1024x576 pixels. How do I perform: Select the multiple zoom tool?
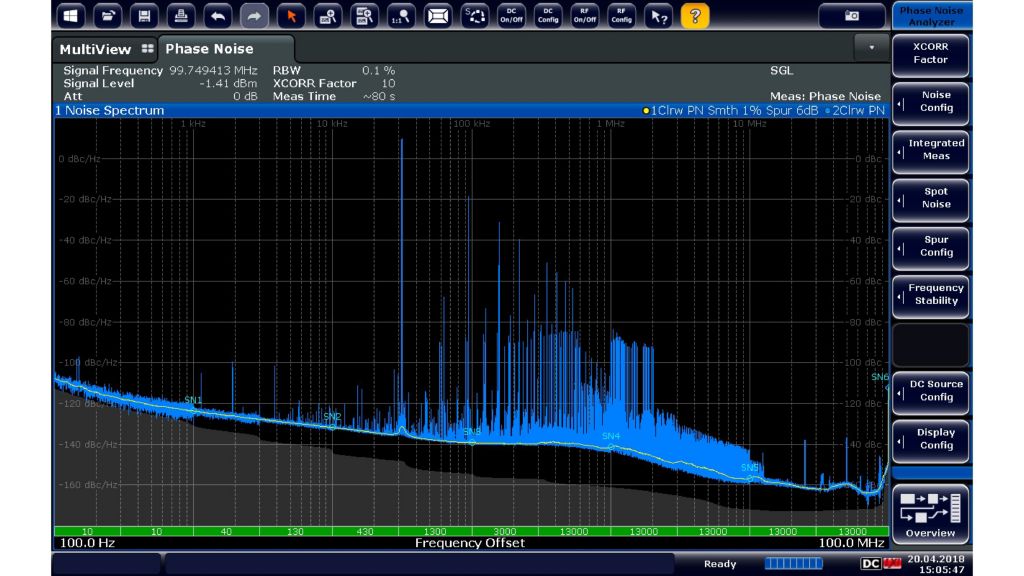pos(364,16)
